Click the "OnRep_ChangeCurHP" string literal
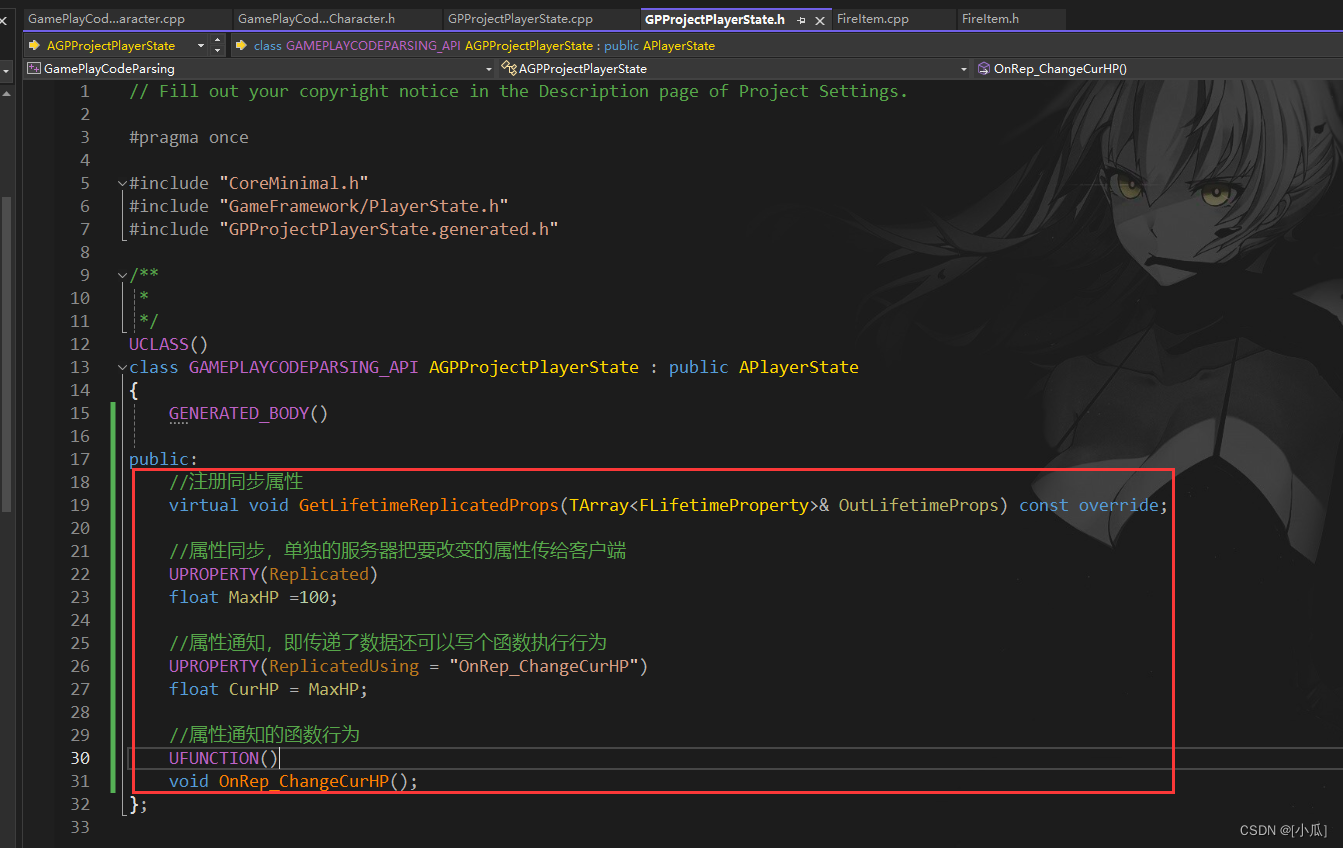Image resolution: width=1343 pixels, height=848 pixels. coord(544,666)
